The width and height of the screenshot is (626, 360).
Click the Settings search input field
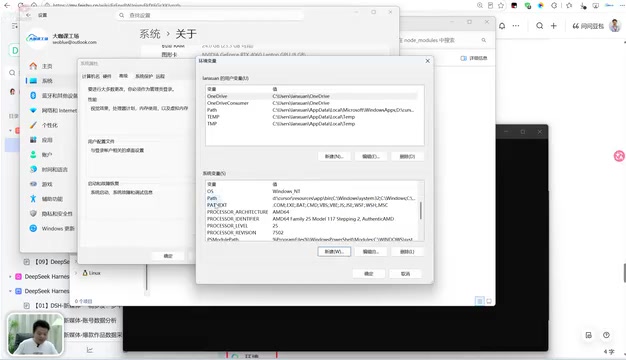pos(210,15)
